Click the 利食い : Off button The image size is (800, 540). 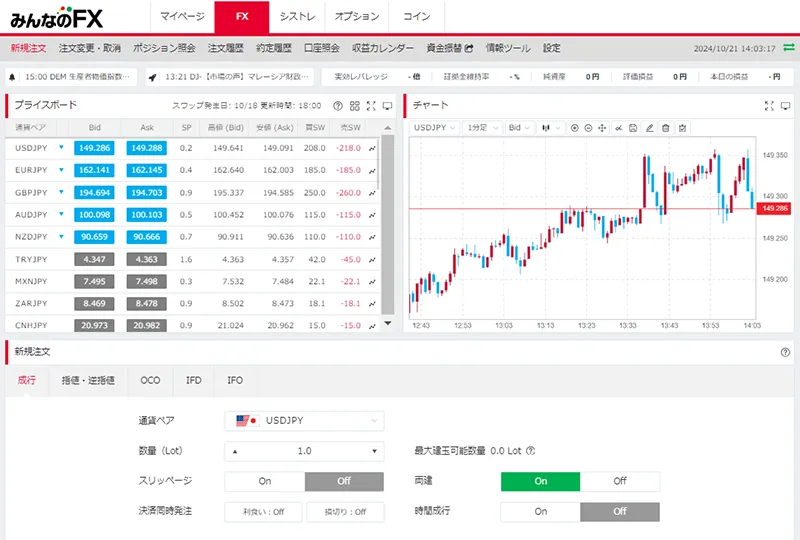tap(264, 511)
